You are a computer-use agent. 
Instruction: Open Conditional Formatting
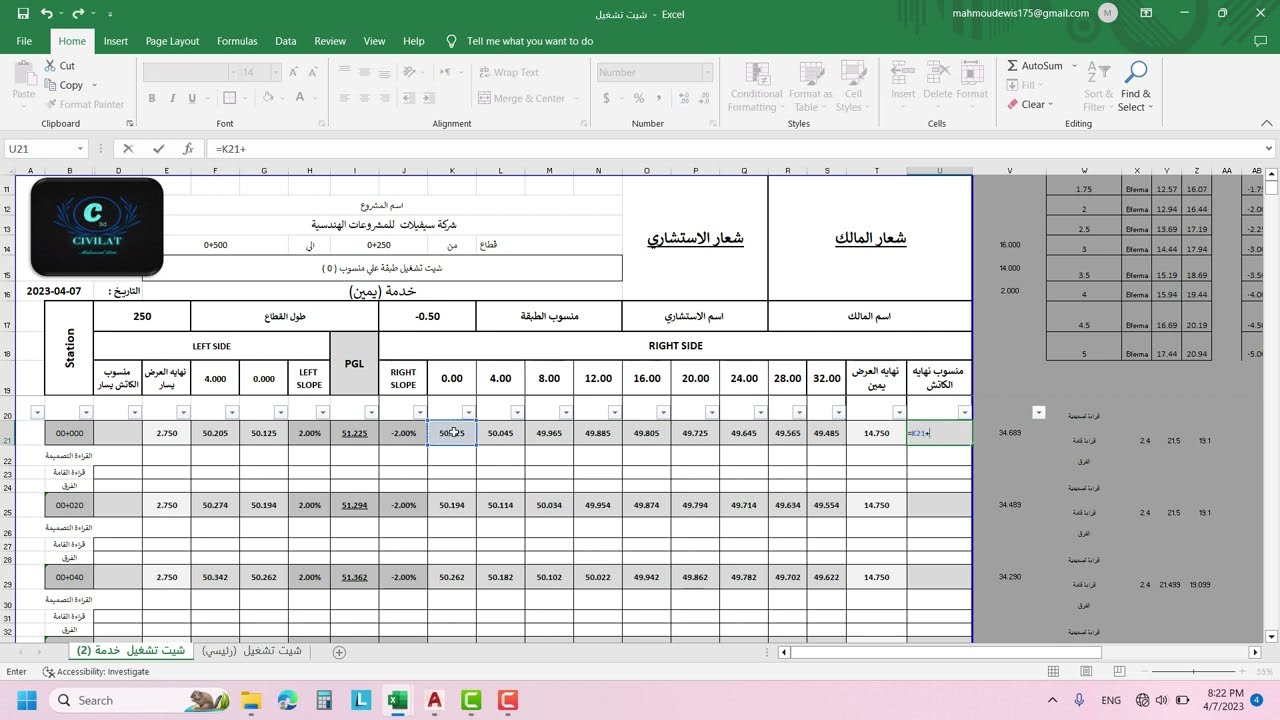coord(757,87)
